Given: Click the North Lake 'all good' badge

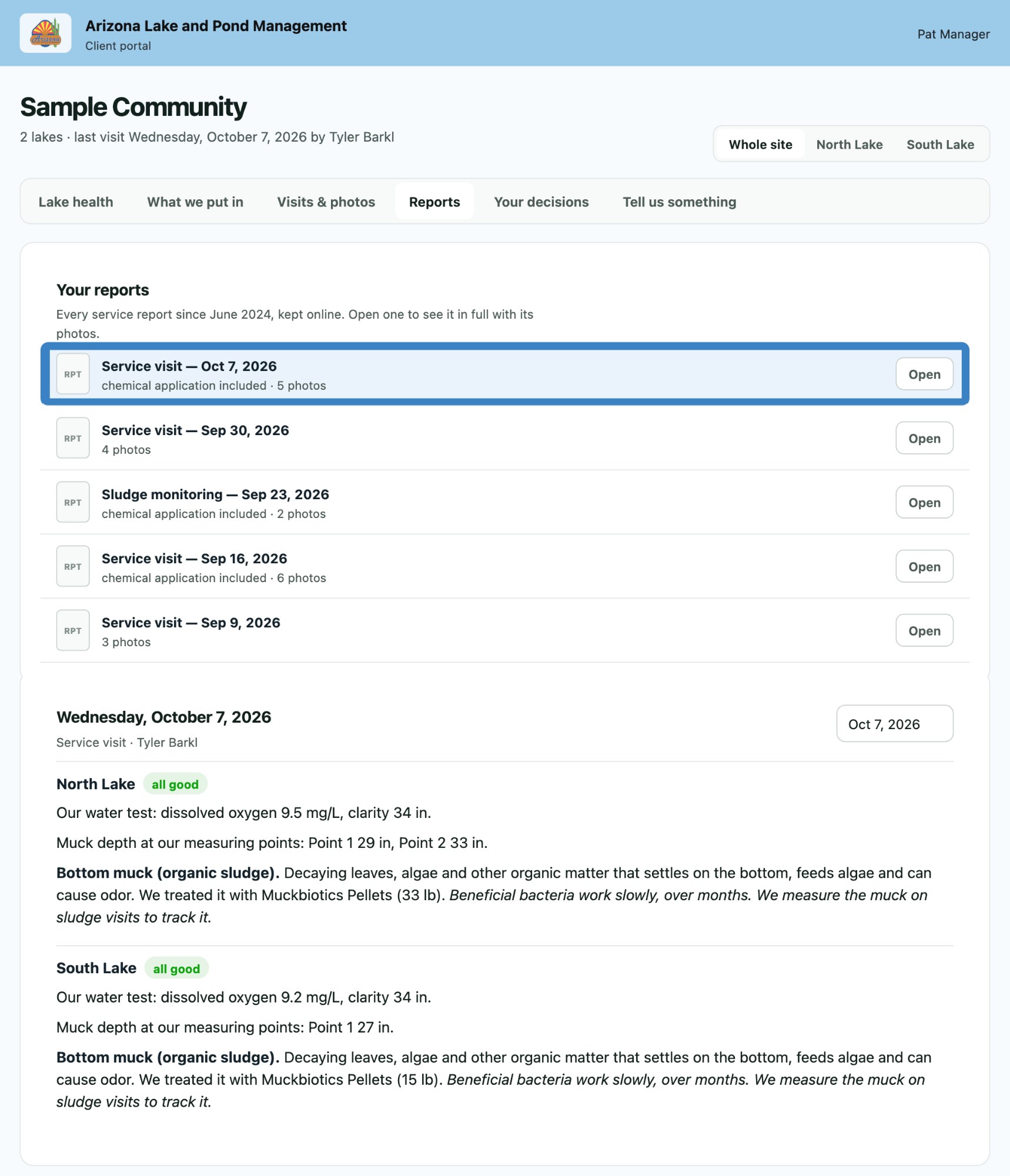Looking at the screenshot, I should coord(175,784).
